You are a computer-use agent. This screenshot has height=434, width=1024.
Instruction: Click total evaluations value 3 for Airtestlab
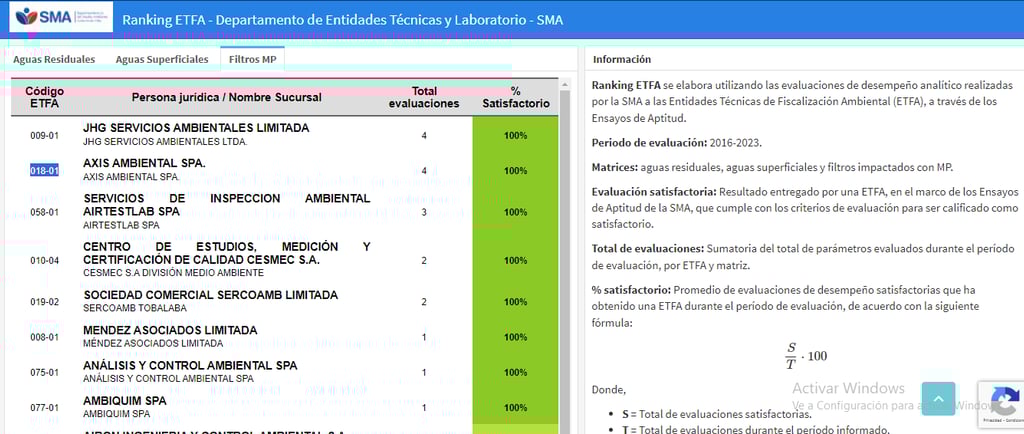(424, 212)
